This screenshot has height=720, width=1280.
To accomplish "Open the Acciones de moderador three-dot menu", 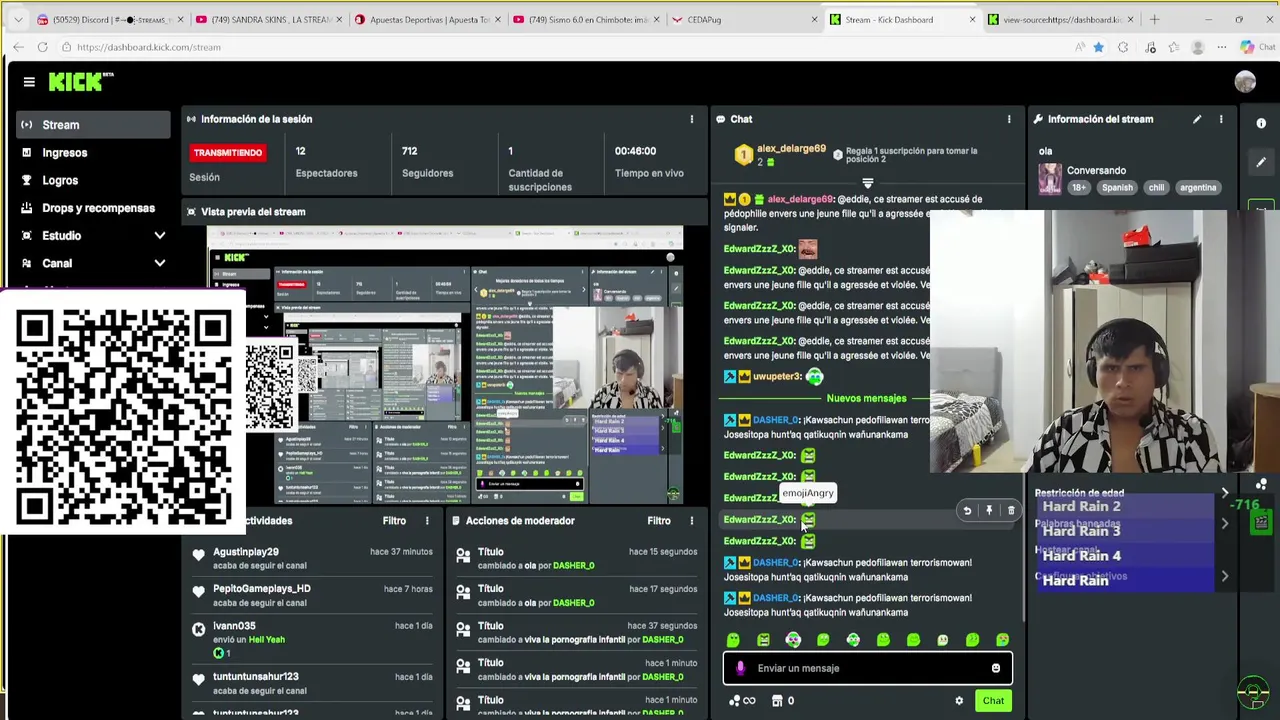I will pos(691,521).
